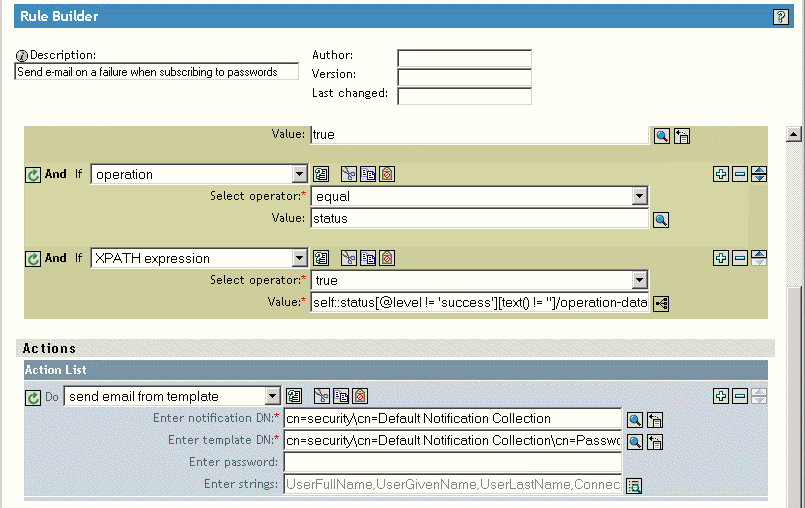The height and width of the screenshot is (508, 805).
Task: Click the Author text field
Action: (x=464, y=58)
